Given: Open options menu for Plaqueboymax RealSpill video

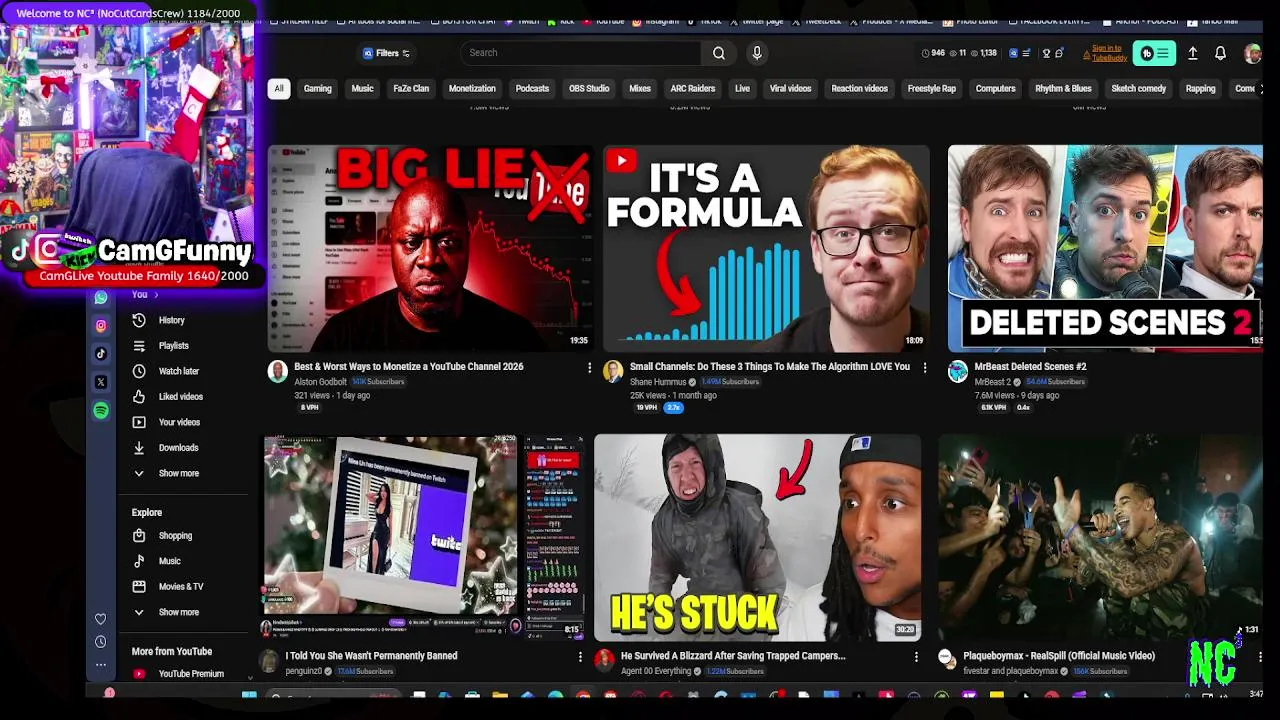Looking at the screenshot, I should click(x=1260, y=657).
